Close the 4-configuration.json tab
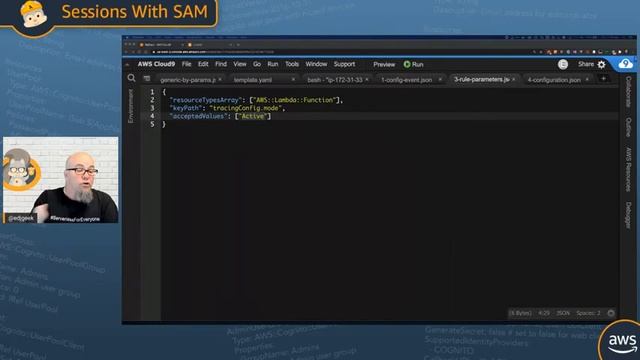640x360 pixels. [587, 80]
